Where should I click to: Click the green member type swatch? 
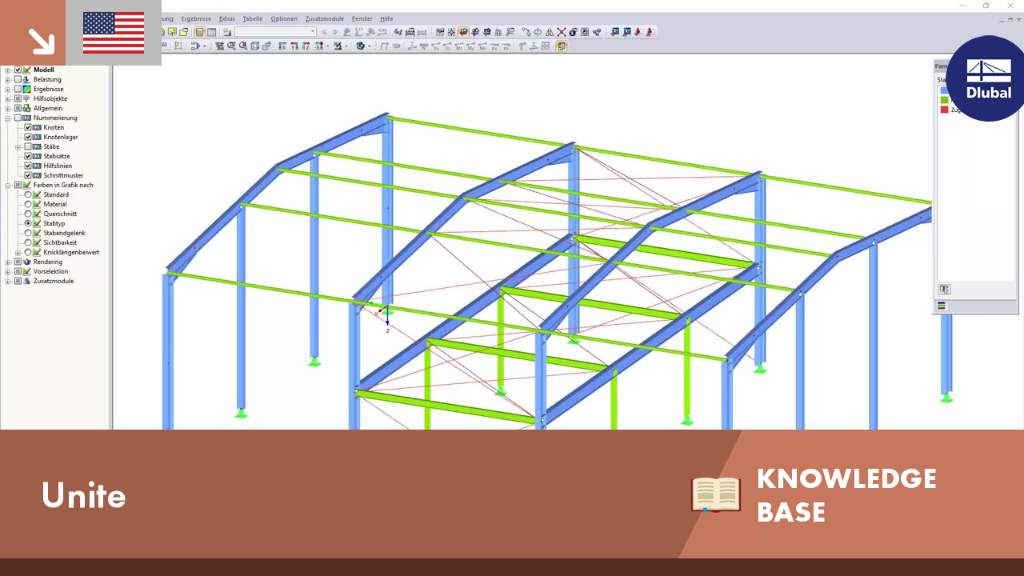[944, 100]
